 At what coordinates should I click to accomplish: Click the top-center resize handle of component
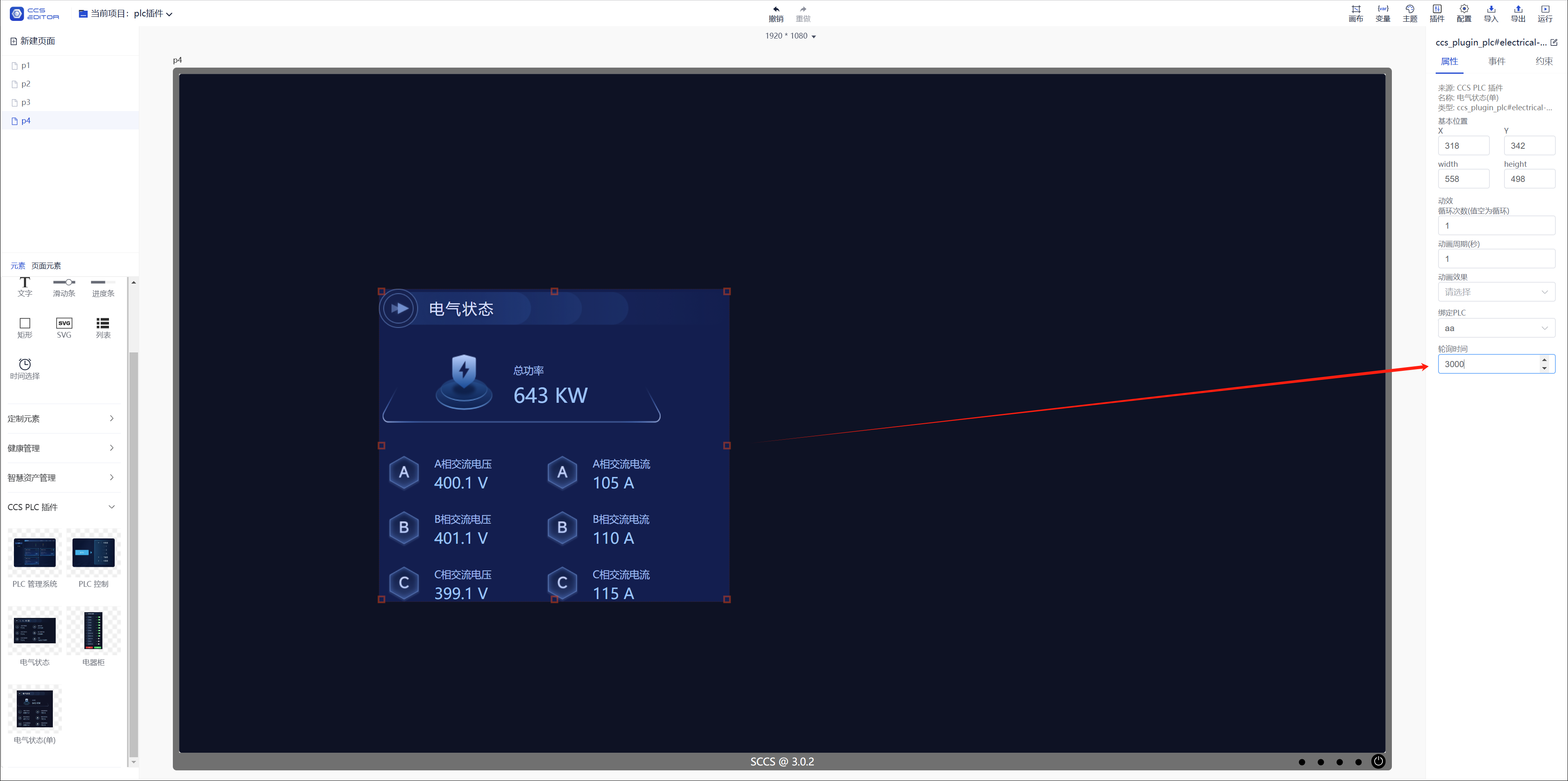554,292
